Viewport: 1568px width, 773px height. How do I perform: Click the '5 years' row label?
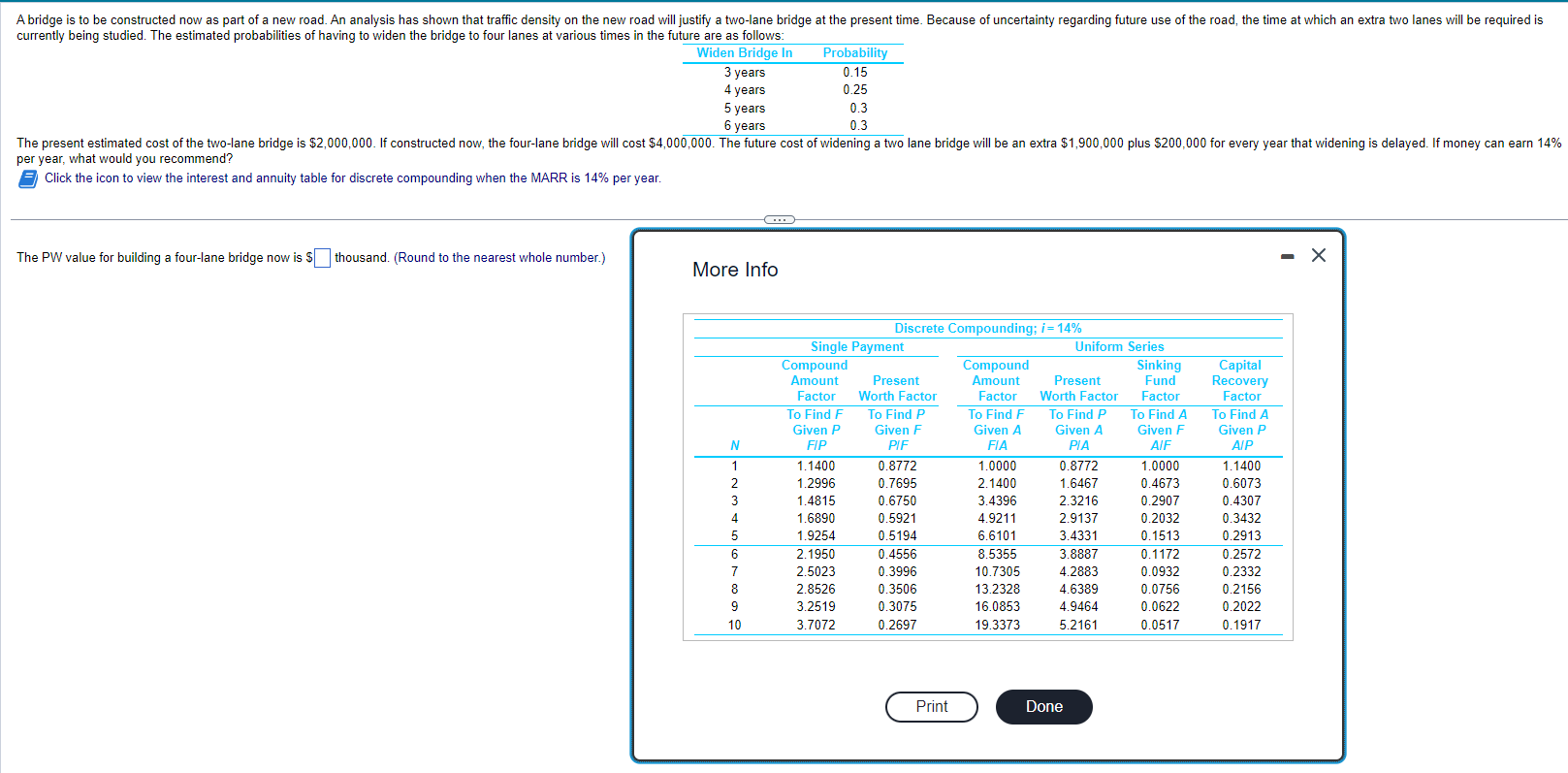tap(745, 109)
